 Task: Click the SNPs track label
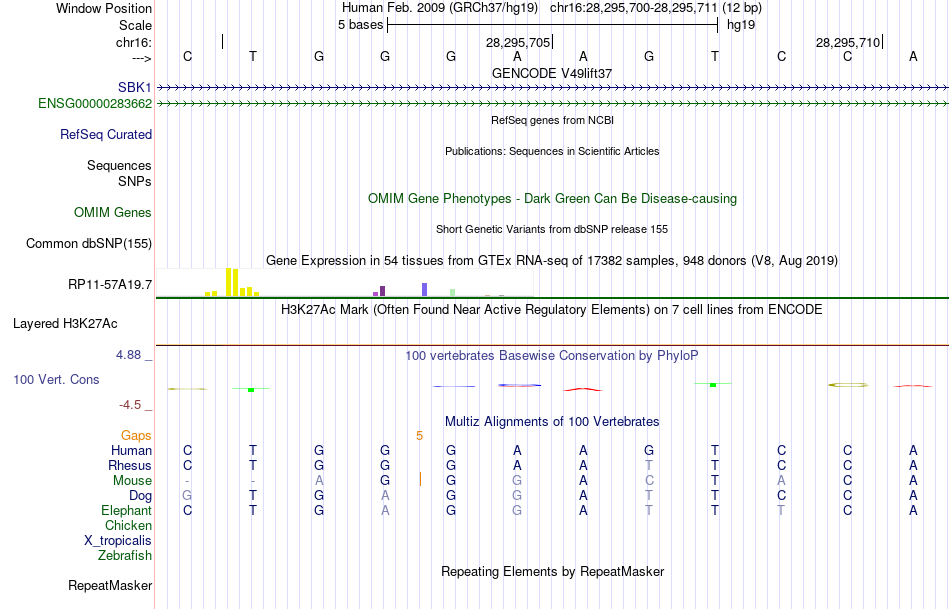(x=135, y=181)
